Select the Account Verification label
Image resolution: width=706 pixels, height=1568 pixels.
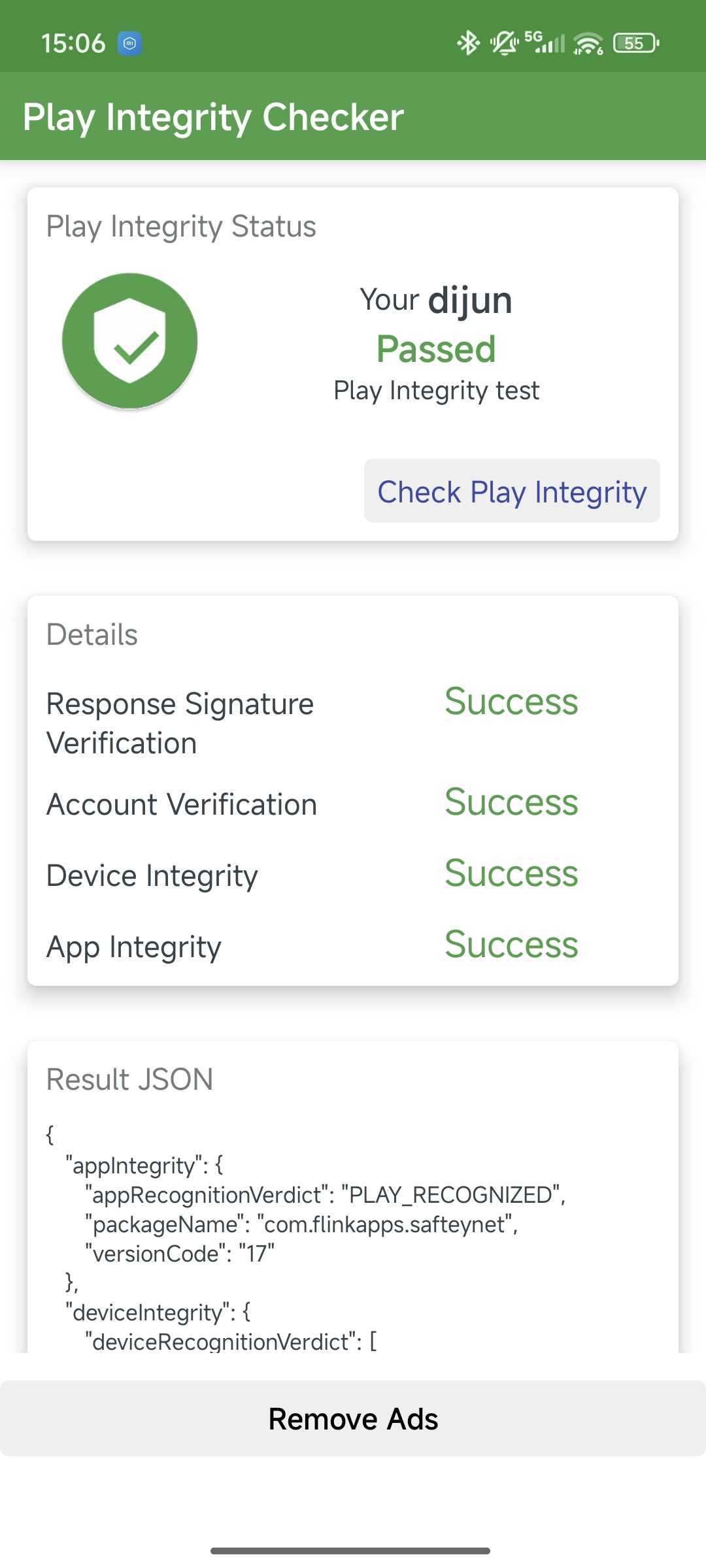[x=182, y=804]
